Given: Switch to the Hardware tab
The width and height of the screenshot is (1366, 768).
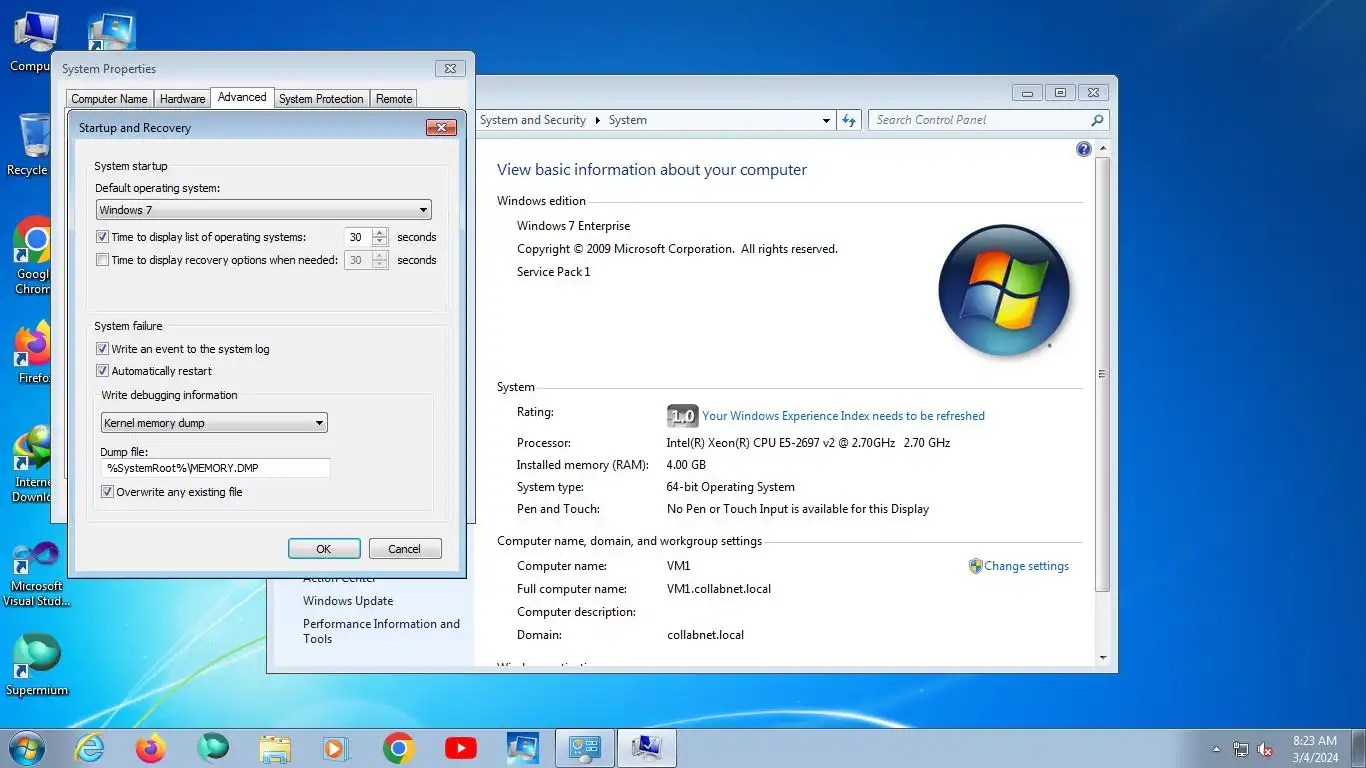Looking at the screenshot, I should click(x=182, y=99).
